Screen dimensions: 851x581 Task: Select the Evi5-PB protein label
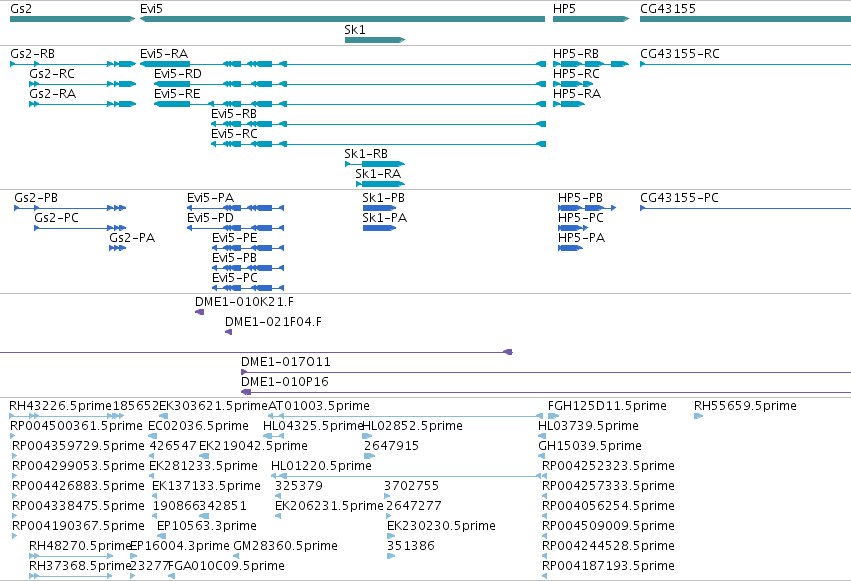(234, 259)
